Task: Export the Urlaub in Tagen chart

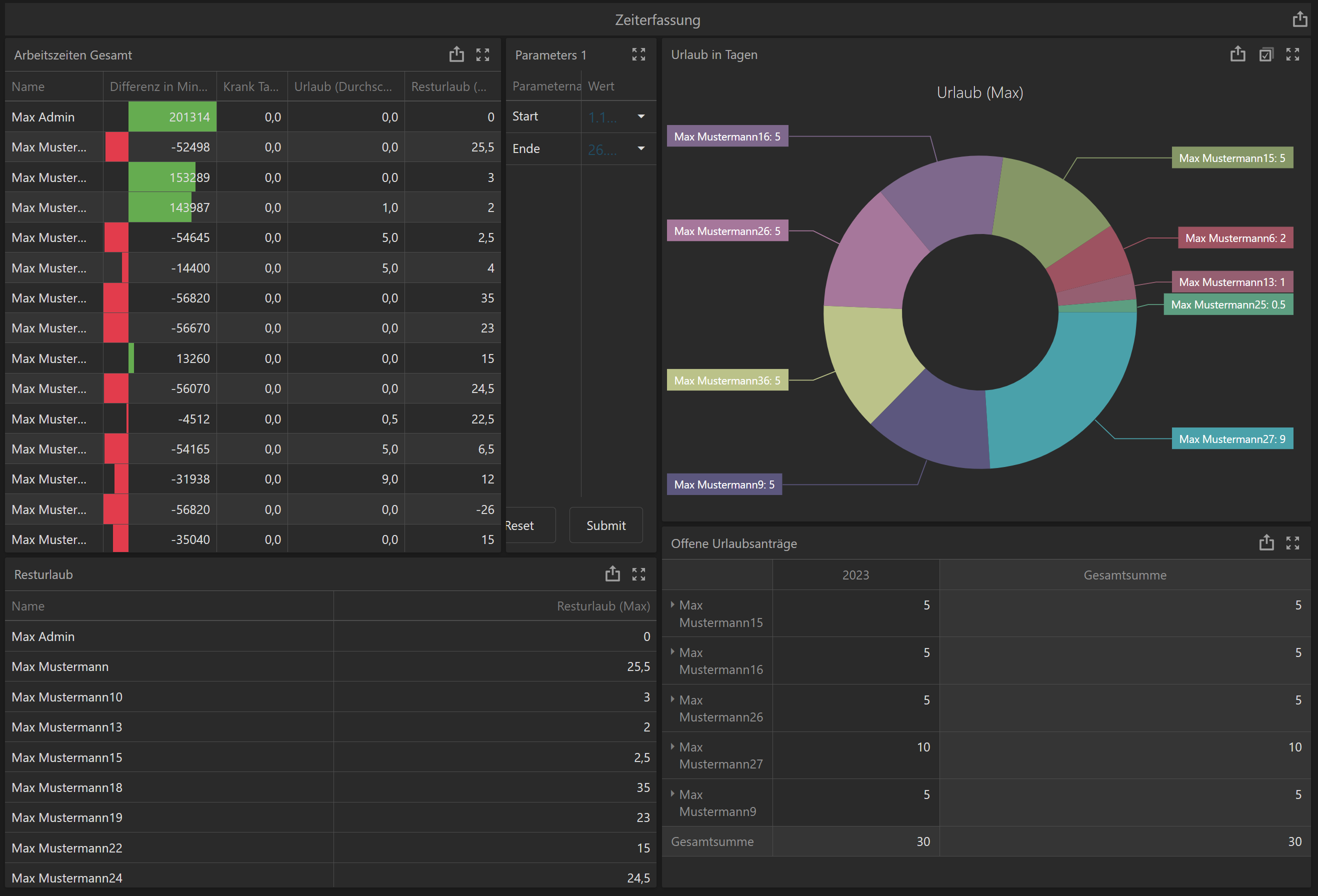Action: (x=1238, y=54)
